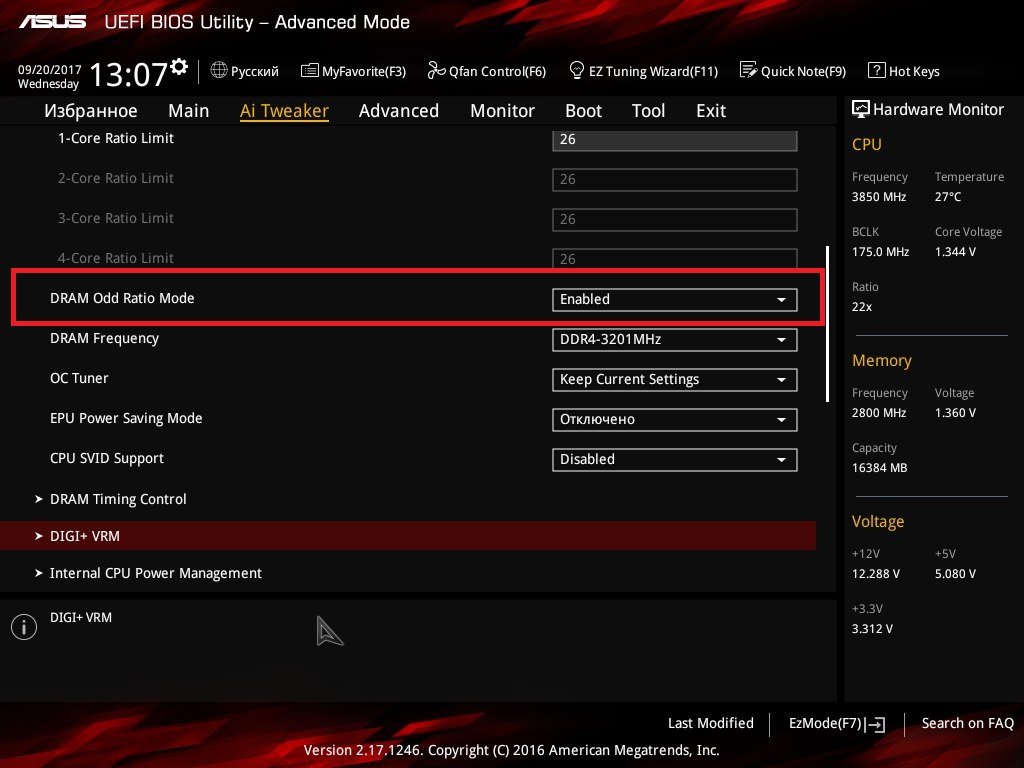Click the Hardware Monitor display icon
This screenshot has width=1024, height=768.
coord(861,109)
